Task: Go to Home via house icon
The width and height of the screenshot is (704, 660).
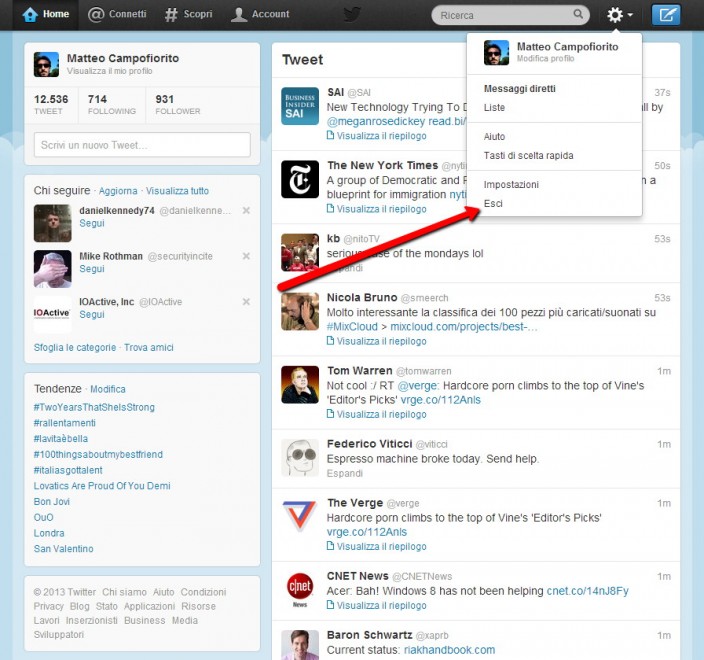Action: (30, 14)
